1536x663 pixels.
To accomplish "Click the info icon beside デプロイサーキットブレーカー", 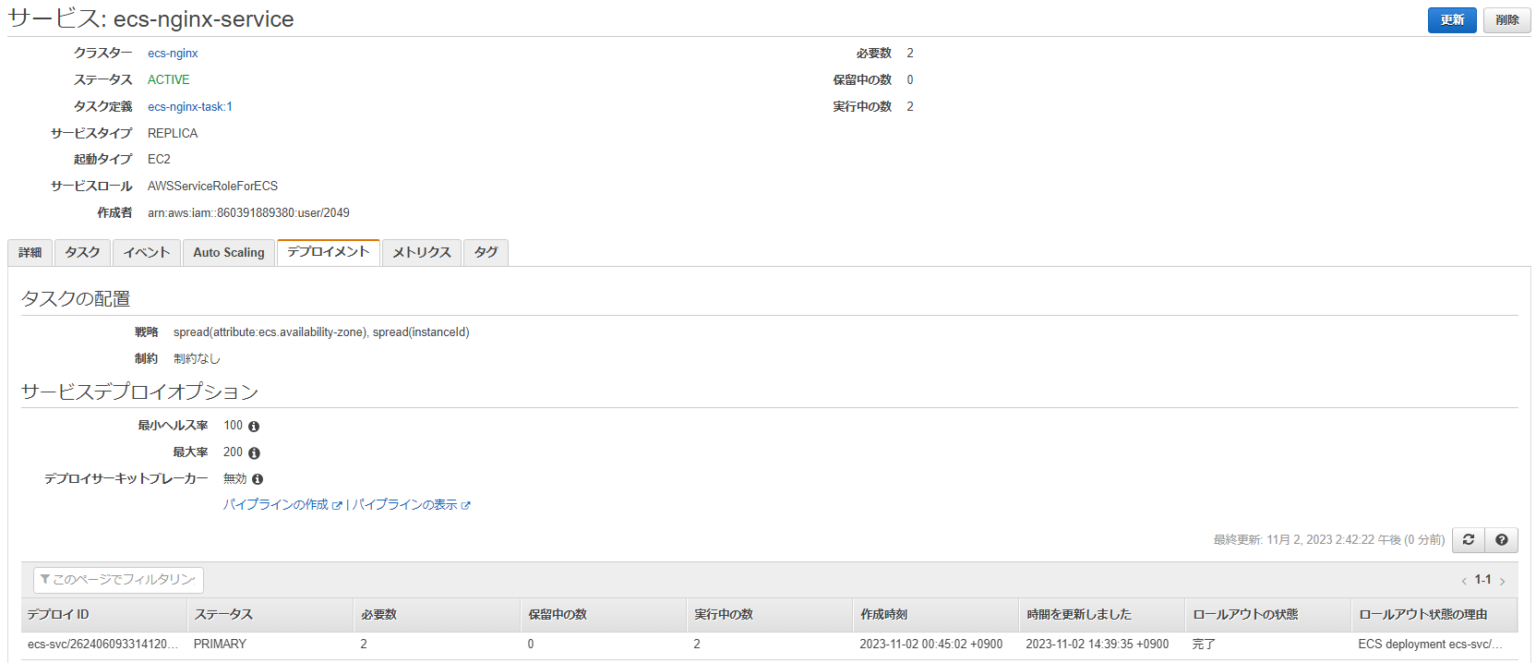I will pyautogui.click(x=258, y=478).
